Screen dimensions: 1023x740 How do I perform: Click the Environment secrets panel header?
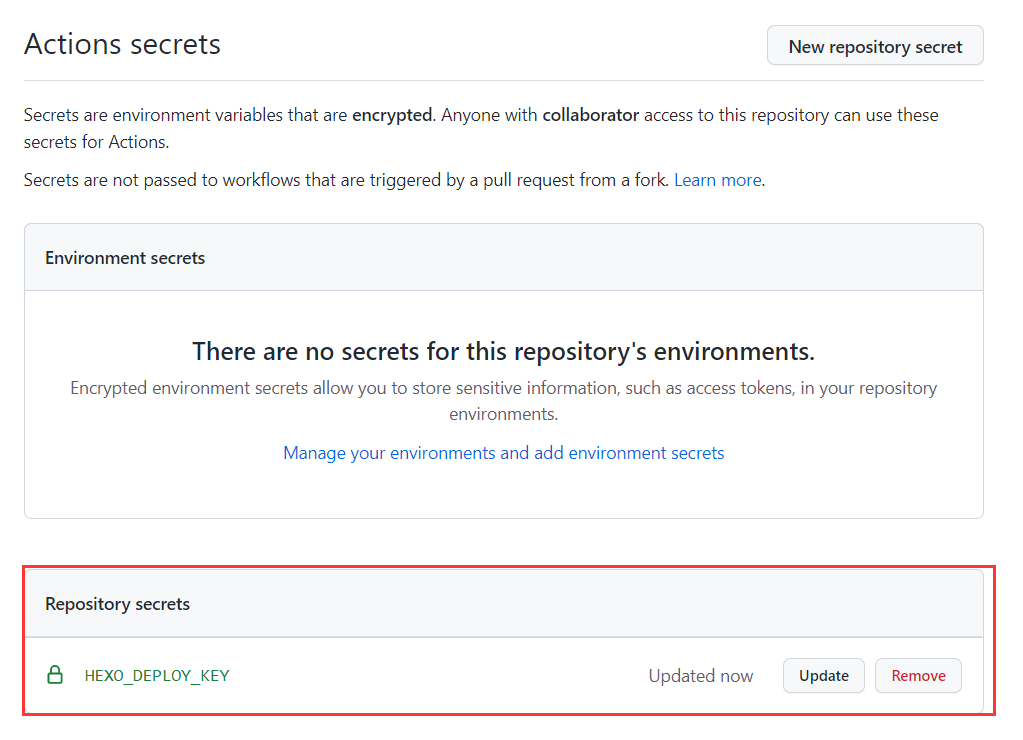coord(125,257)
